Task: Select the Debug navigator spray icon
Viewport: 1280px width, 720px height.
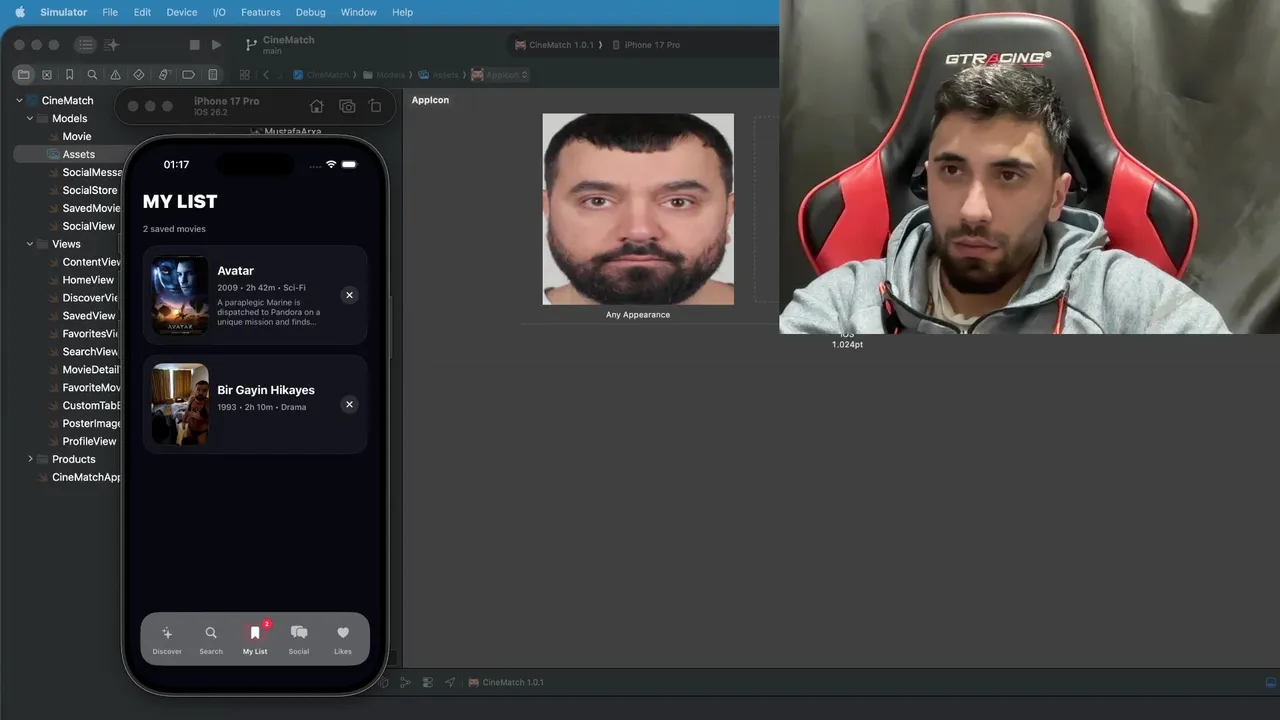Action: coord(164,75)
